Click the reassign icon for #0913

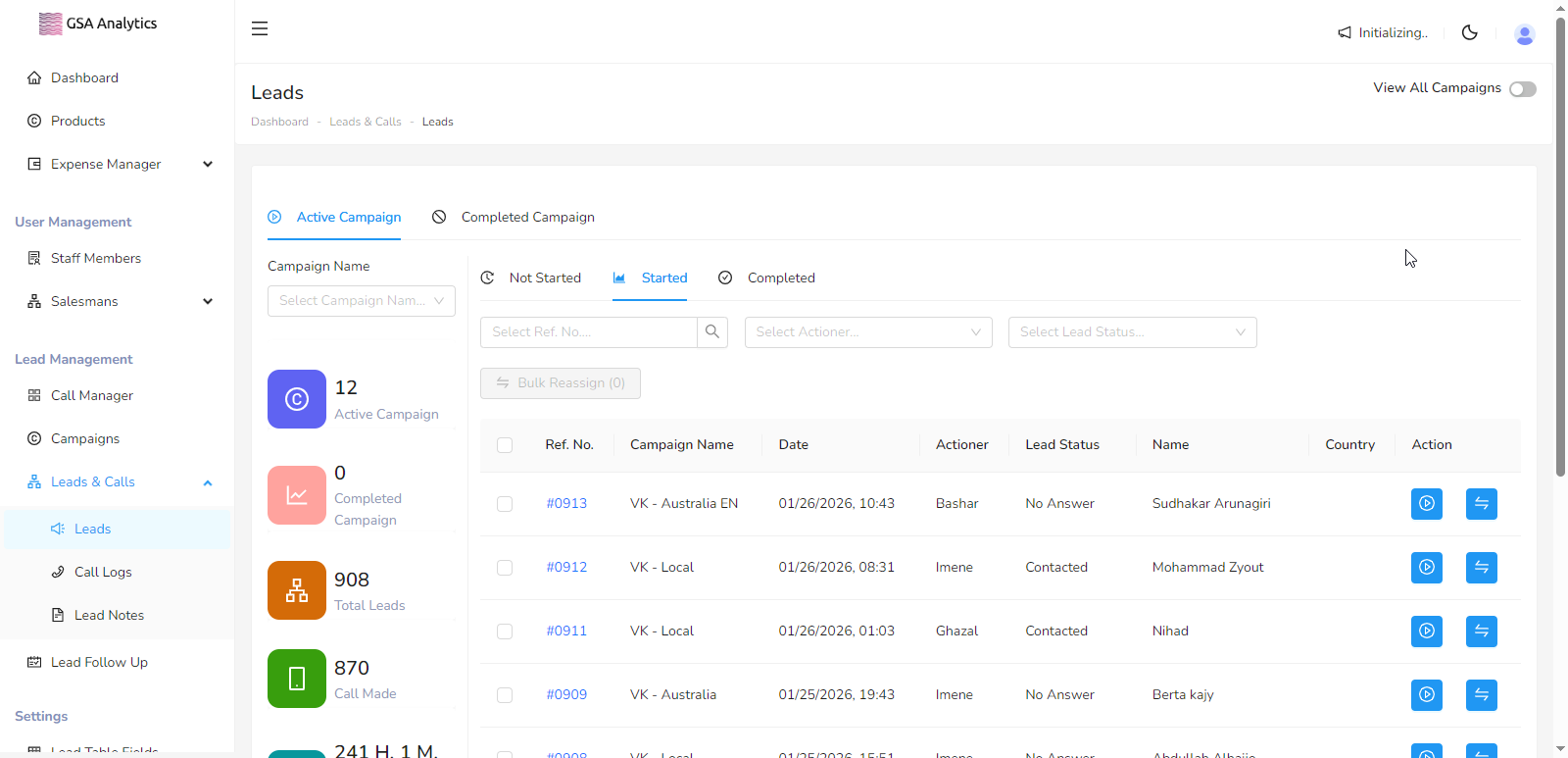click(x=1482, y=504)
